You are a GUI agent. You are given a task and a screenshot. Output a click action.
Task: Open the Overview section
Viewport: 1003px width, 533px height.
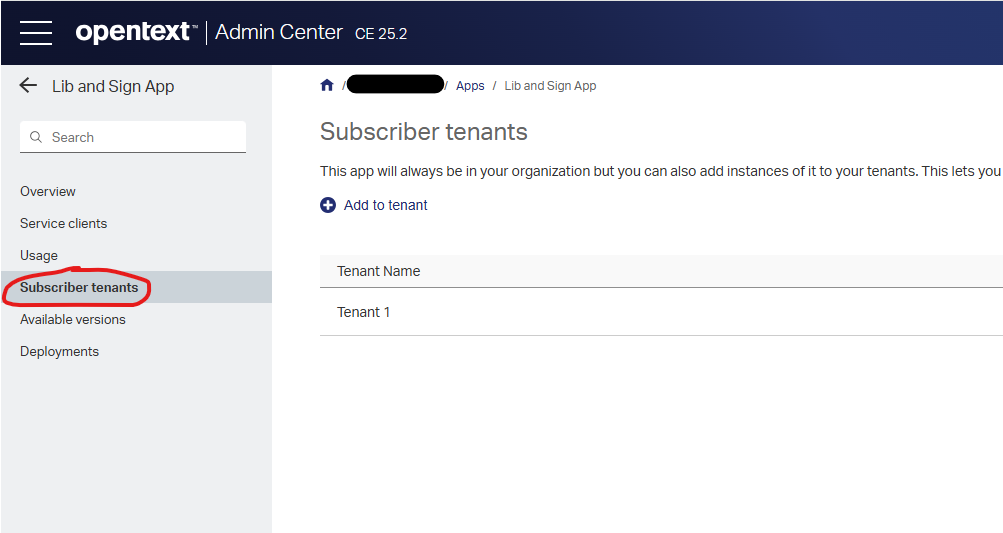click(47, 191)
